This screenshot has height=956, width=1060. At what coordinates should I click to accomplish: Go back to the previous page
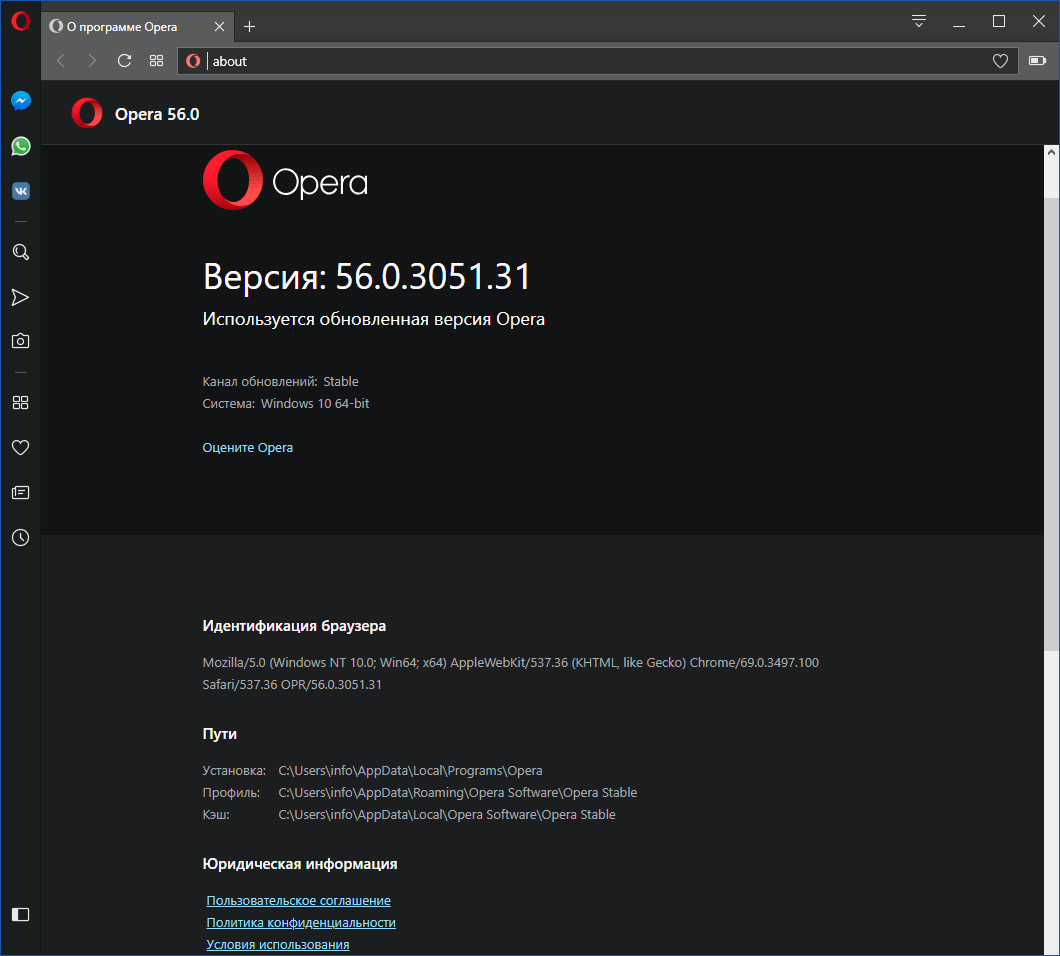(61, 61)
